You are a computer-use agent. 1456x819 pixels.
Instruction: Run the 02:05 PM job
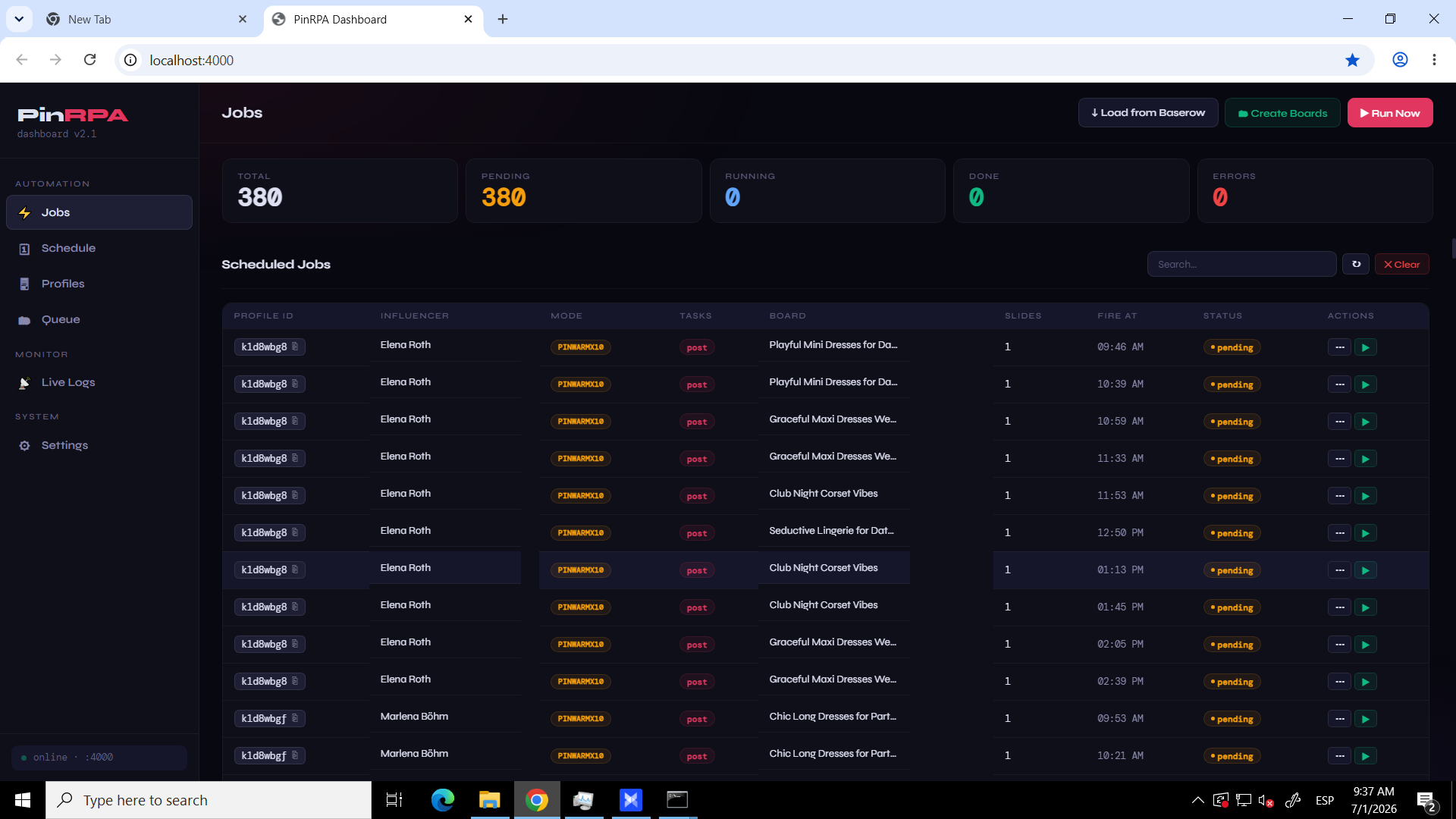pos(1365,645)
